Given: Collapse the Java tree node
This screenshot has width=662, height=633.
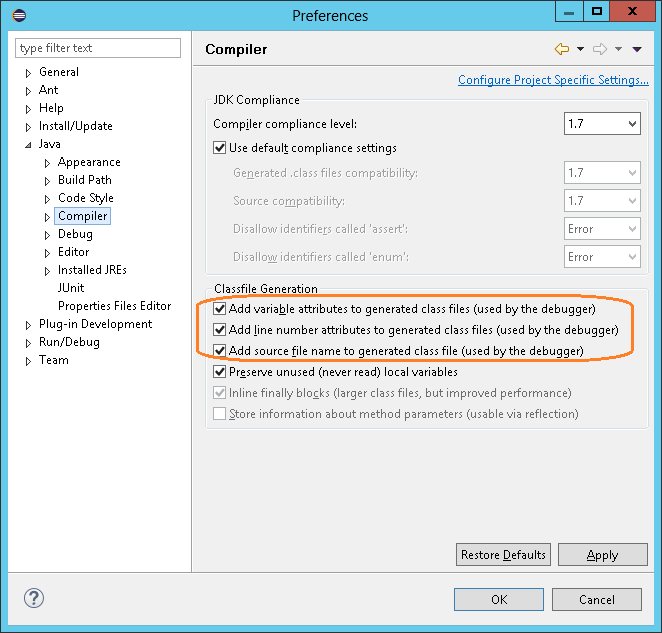Looking at the screenshot, I should coord(28,145).
